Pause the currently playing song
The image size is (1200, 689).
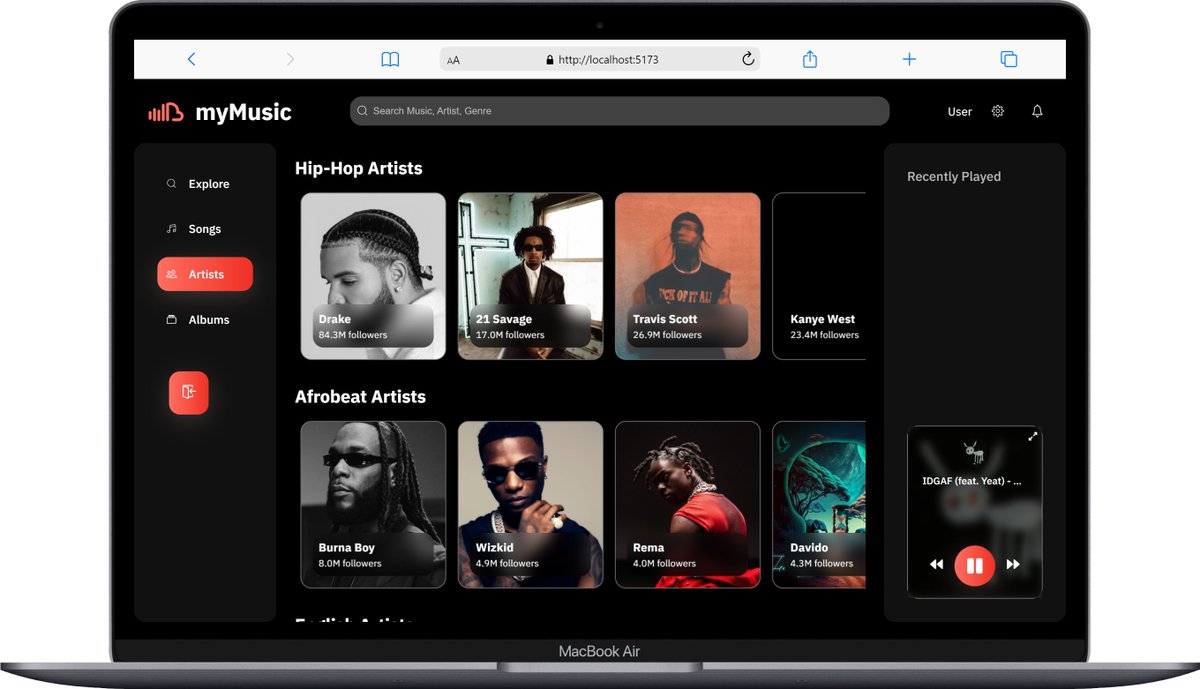974,565
